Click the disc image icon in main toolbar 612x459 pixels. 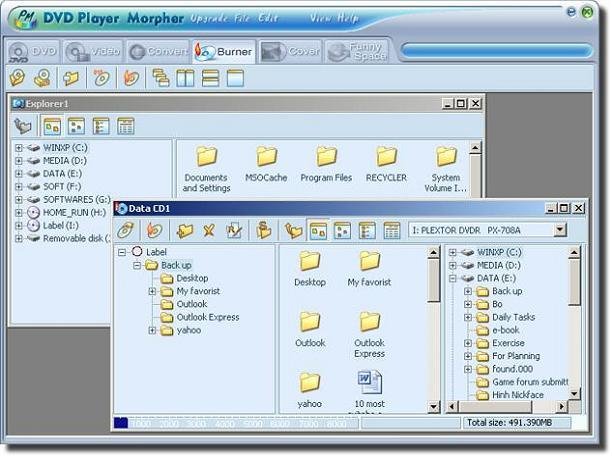(x=101, y=77)
